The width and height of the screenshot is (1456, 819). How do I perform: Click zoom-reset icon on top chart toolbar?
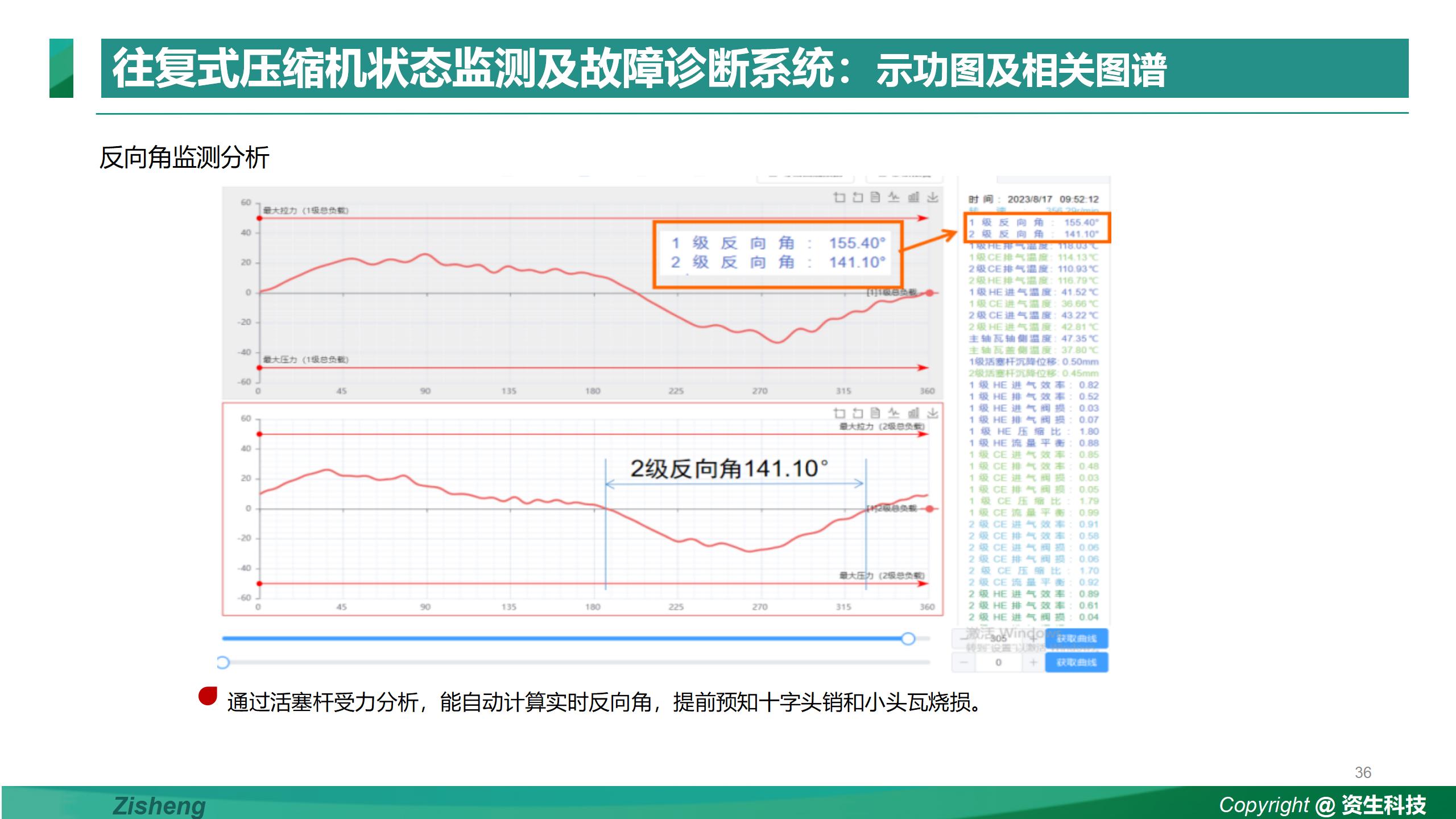(858, 197)
